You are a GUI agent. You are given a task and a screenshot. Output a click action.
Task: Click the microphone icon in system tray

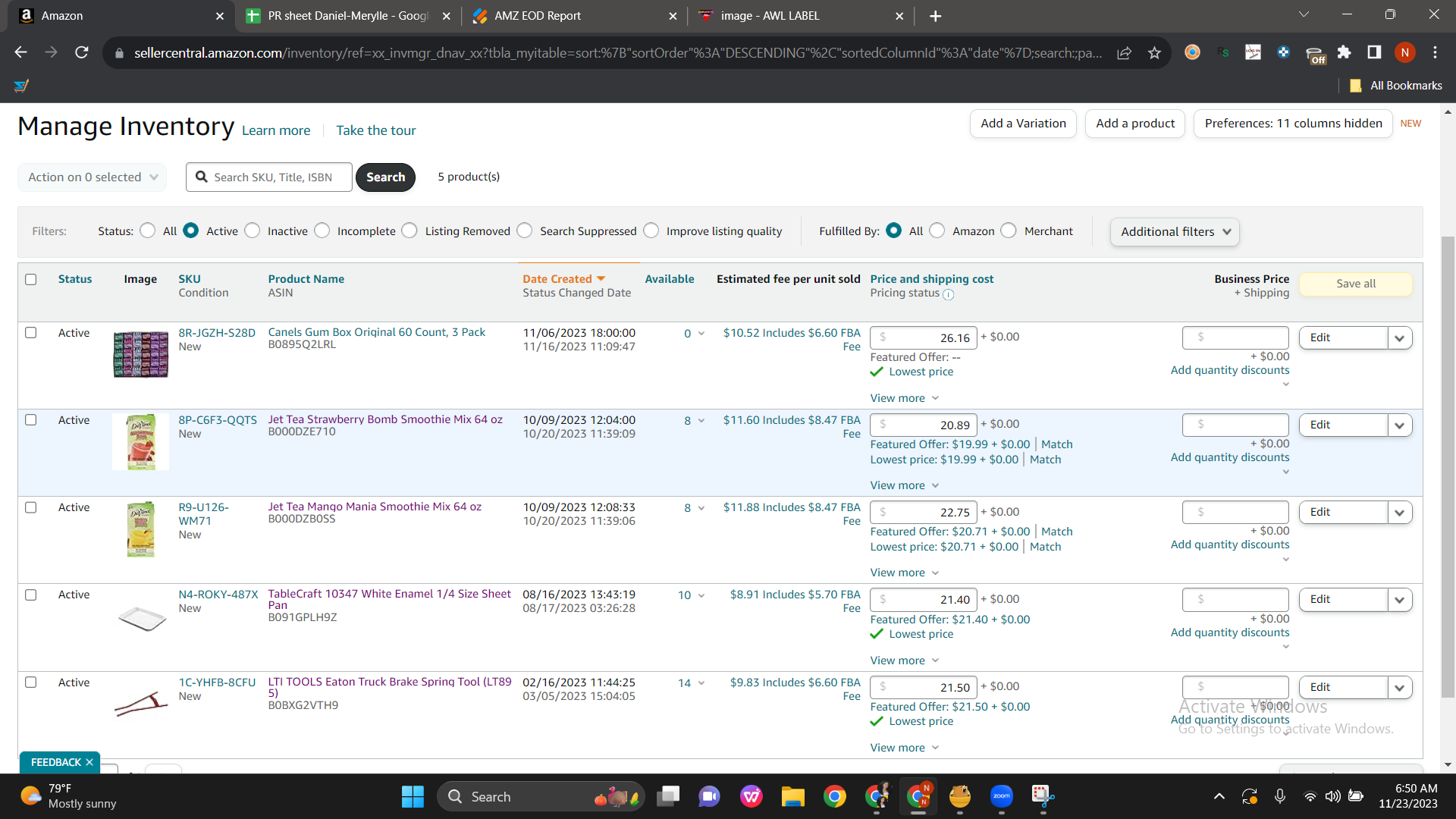tap(1279, 796)
